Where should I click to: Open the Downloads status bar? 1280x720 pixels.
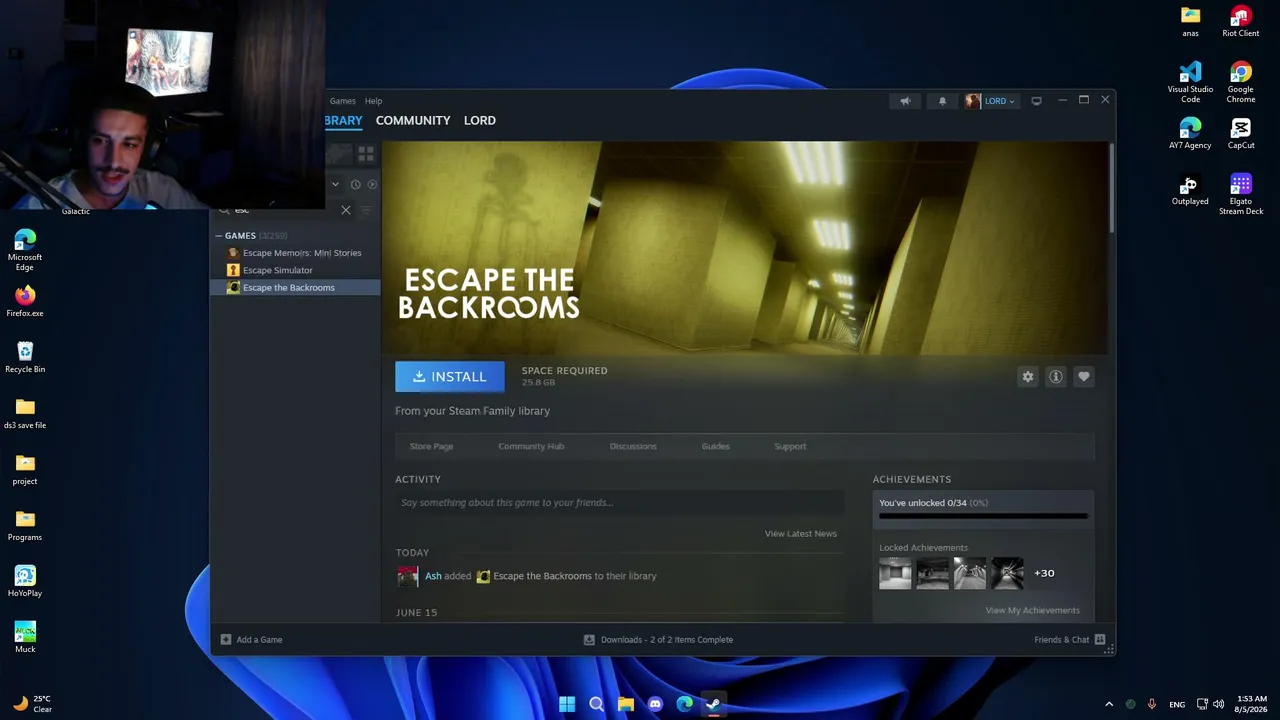click(658, 640)
